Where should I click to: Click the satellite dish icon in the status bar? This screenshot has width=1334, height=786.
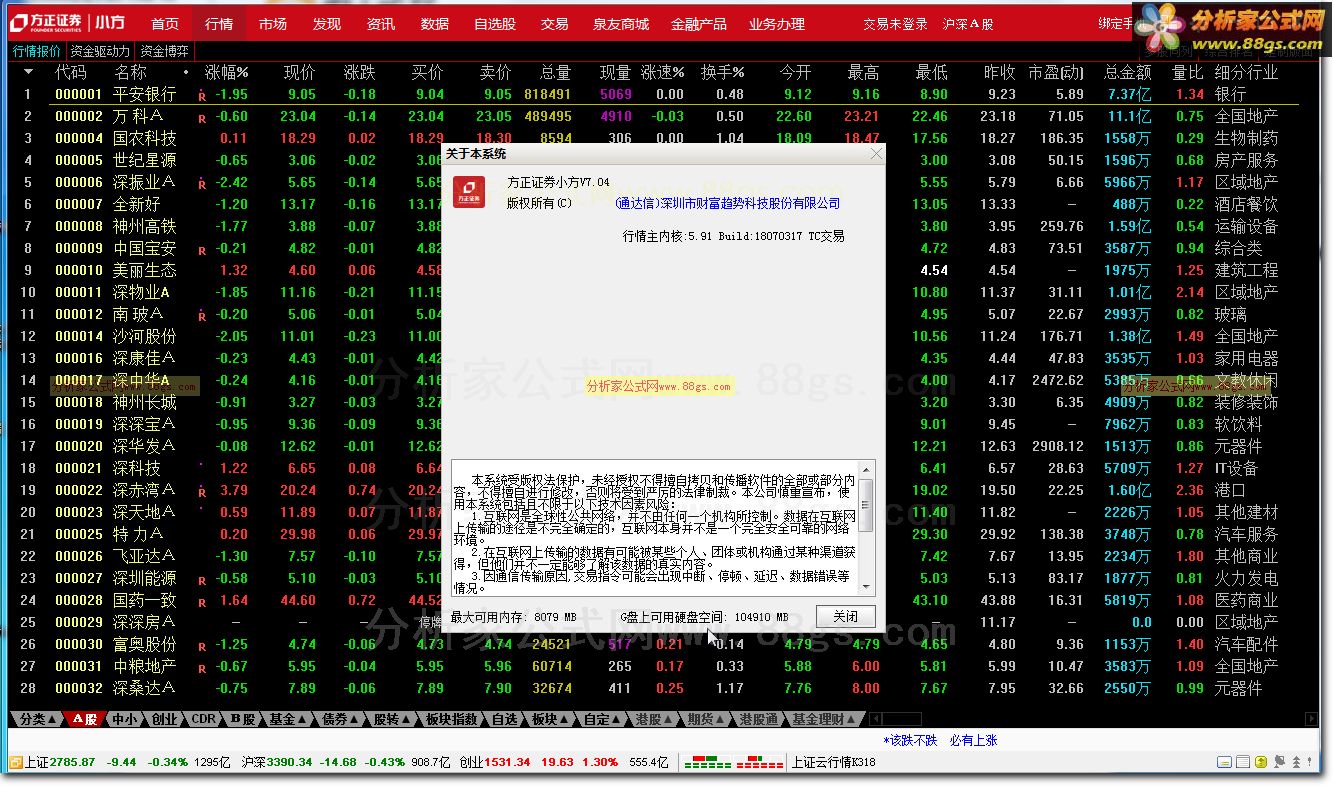coord(1281,762)
